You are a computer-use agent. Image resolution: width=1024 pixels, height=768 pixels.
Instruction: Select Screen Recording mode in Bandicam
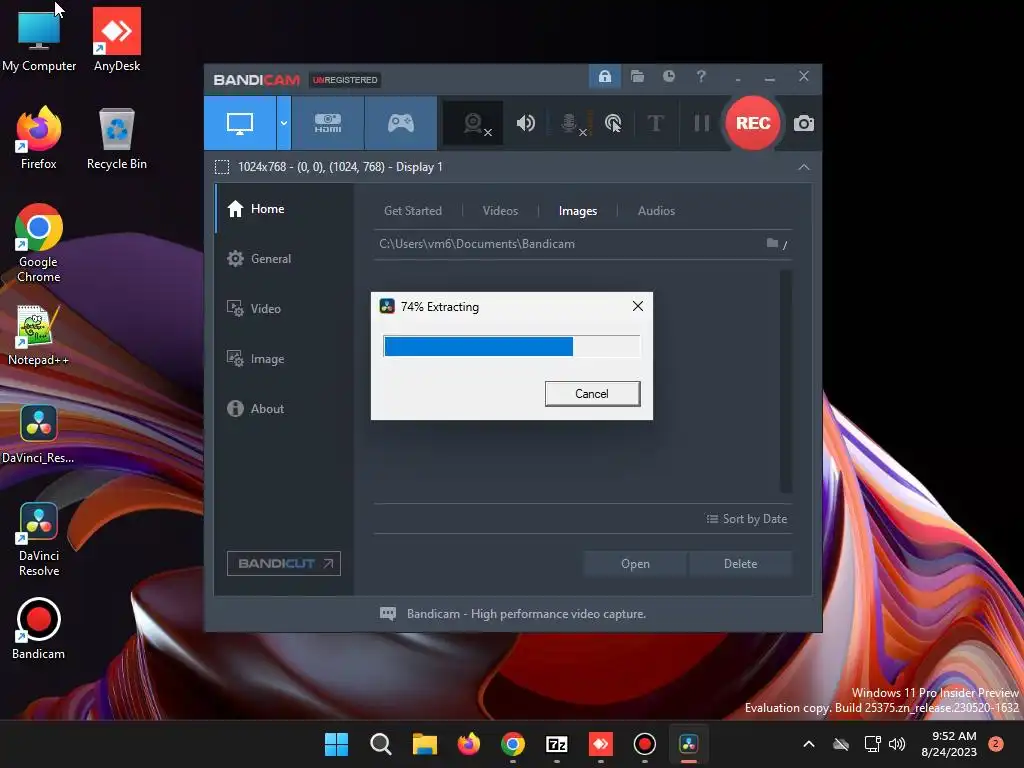tap(240, 123)
